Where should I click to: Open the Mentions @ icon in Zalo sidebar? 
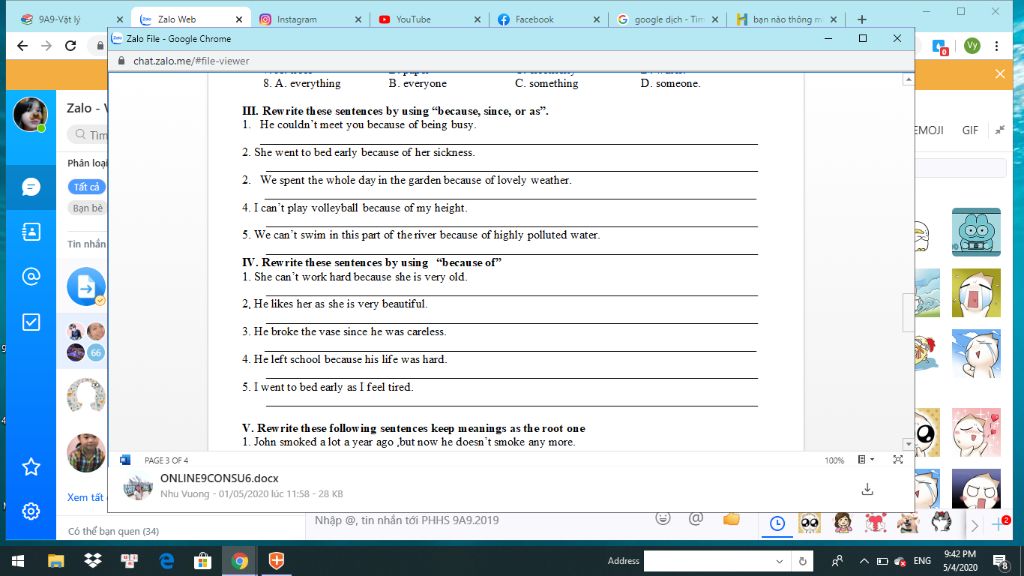31,276
